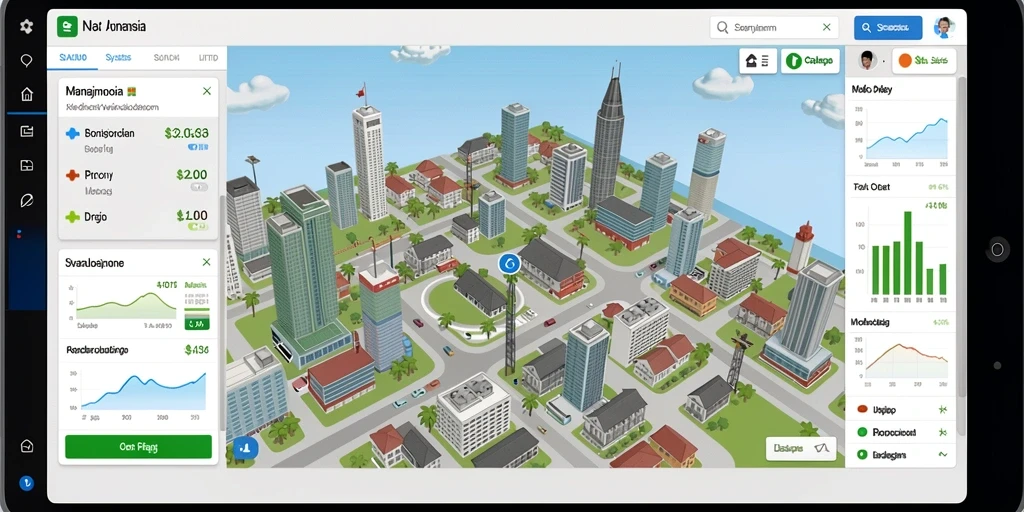Close the Manajmooia panel with its X

207,91
